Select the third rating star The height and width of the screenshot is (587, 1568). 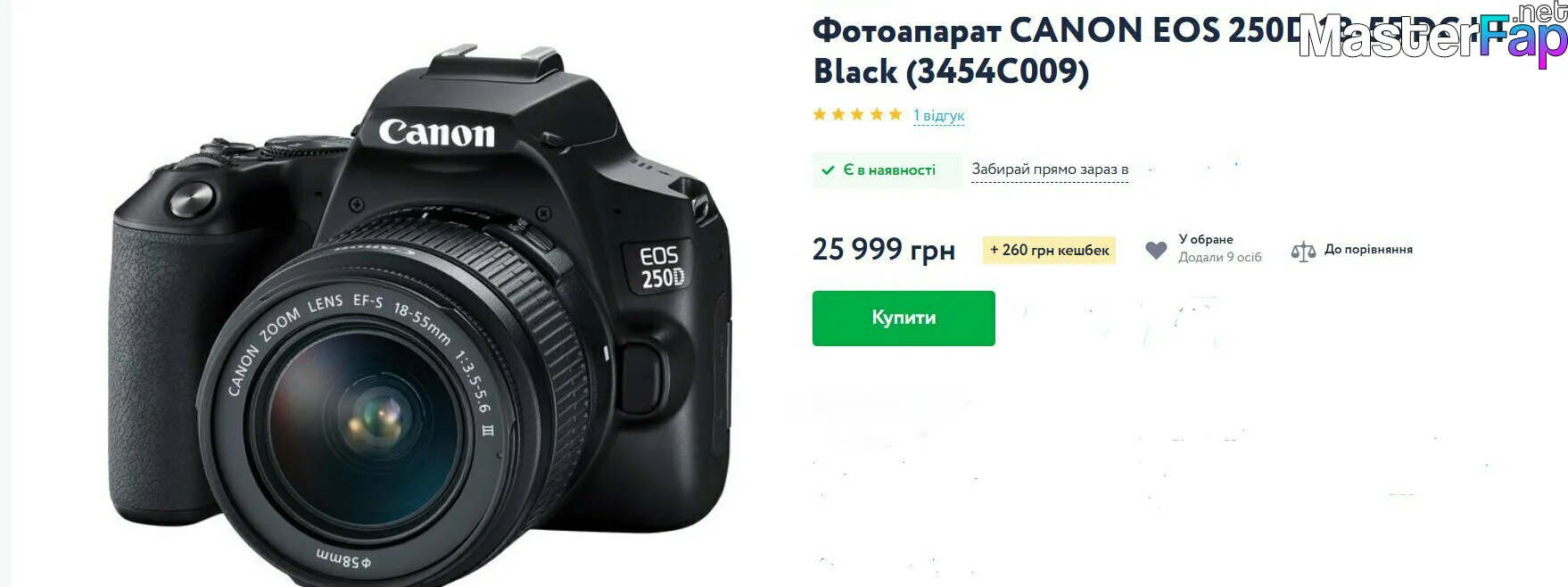point(857,114)
